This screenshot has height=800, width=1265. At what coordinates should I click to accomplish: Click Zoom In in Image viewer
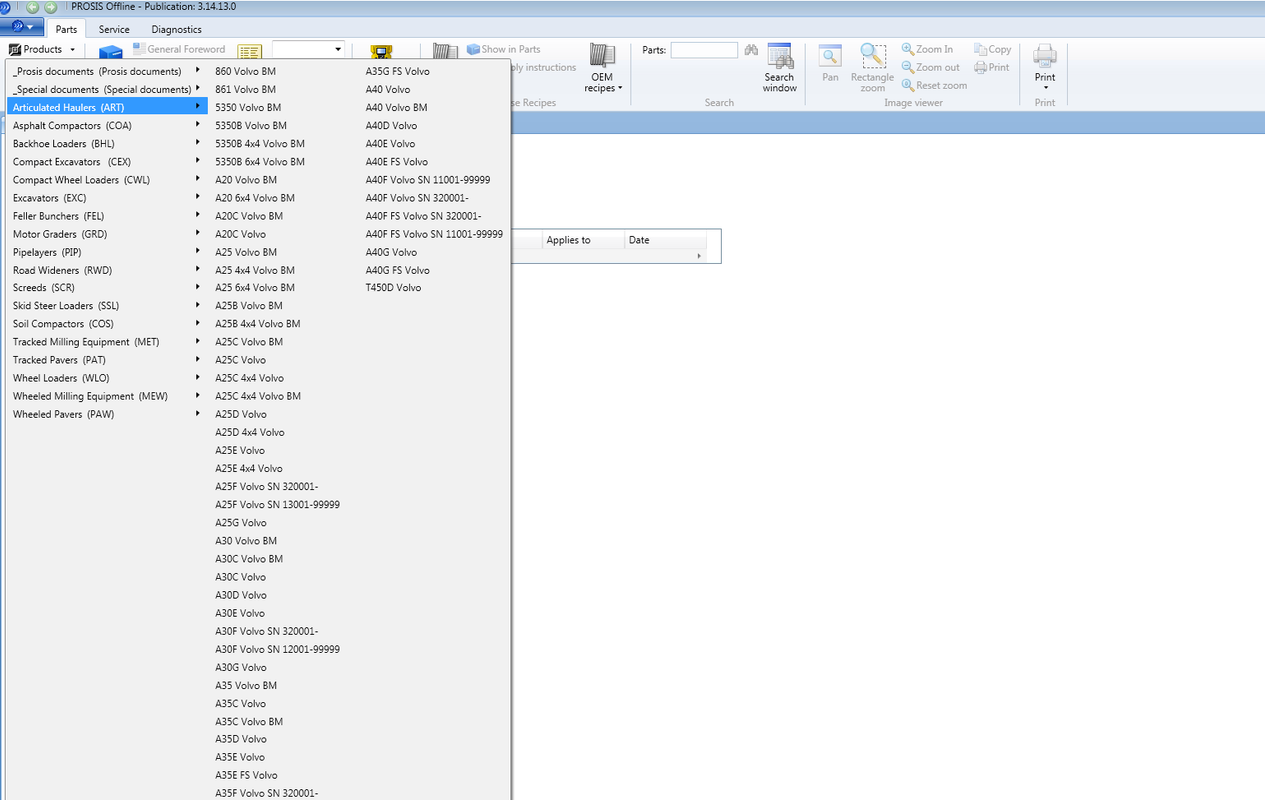point(927,49)
